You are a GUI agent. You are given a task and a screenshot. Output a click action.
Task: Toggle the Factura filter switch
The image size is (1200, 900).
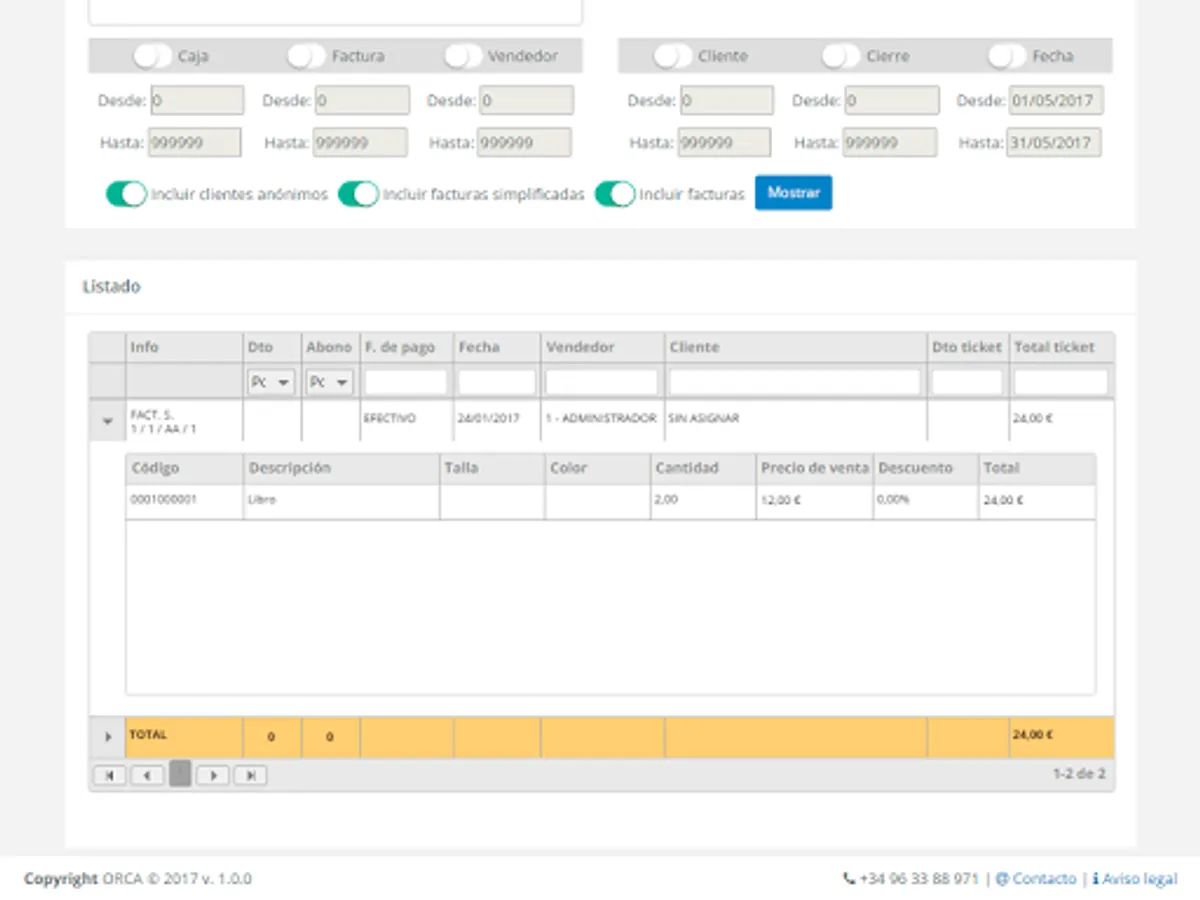(x=306, y=56)
